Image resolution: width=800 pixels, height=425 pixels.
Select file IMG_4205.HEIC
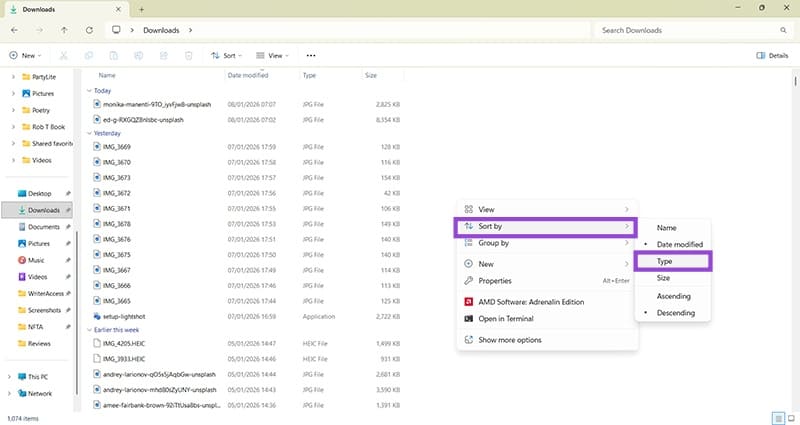click(124, 343)
